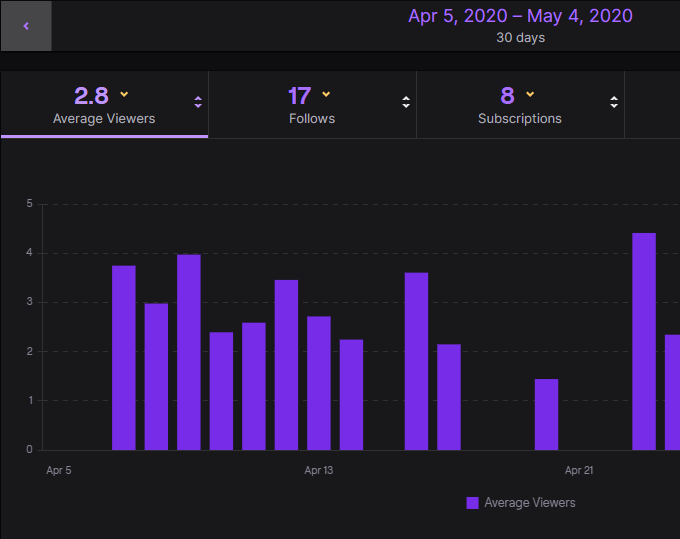Click yellow down trend arrow next to 2.8
The width and height of the screenshot is (680, 539).
coord(124,94)
